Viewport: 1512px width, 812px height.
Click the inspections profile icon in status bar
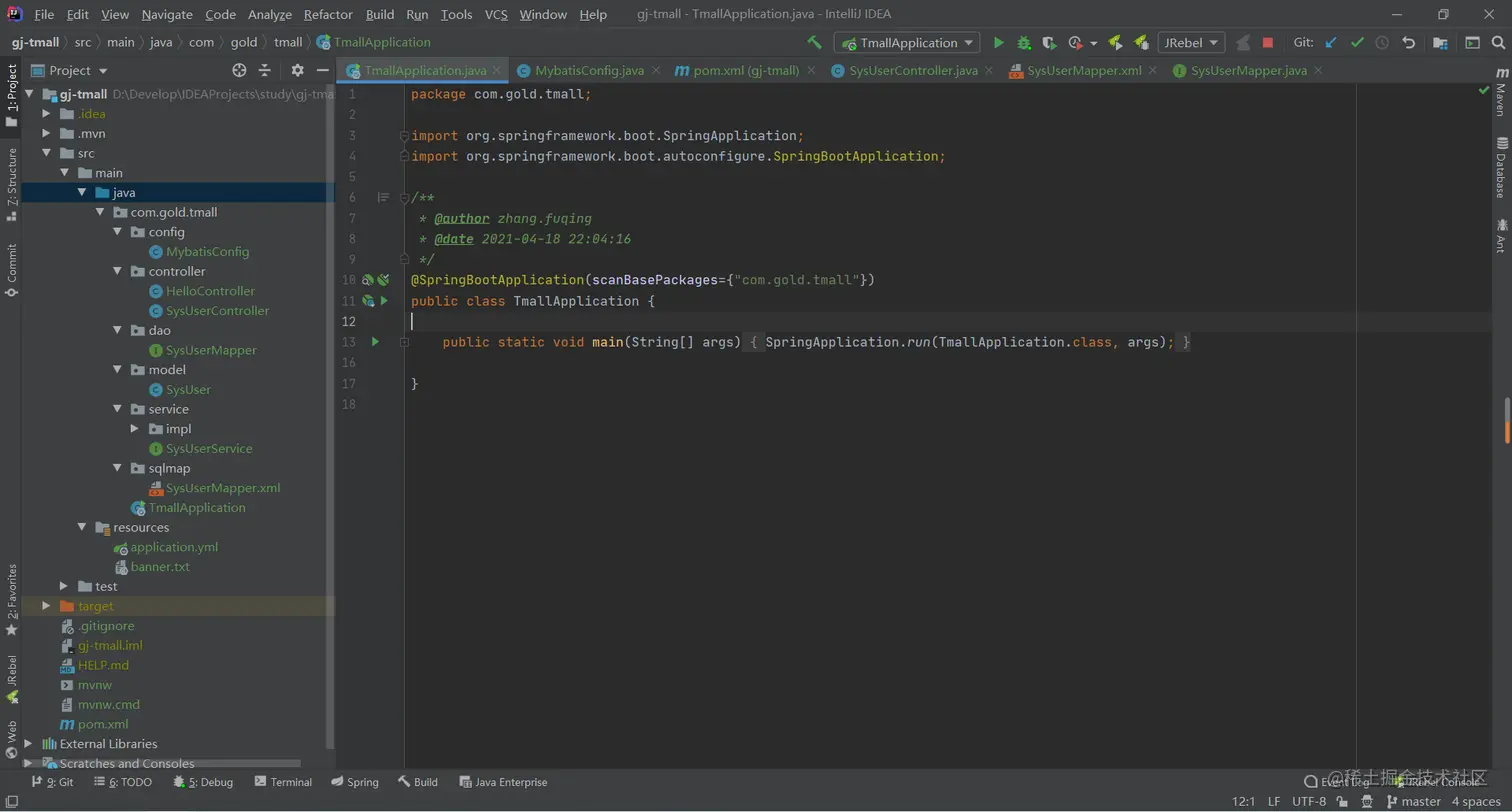click(x=1365, y=801)
